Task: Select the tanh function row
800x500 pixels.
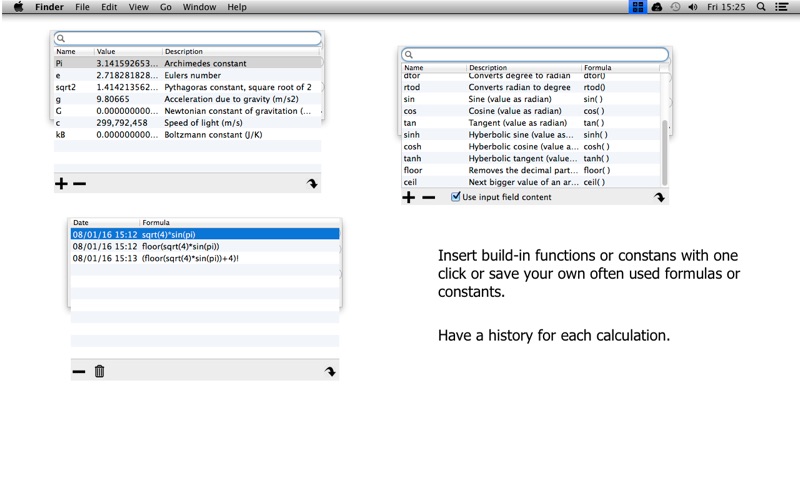Action: [x=531, y=158]
